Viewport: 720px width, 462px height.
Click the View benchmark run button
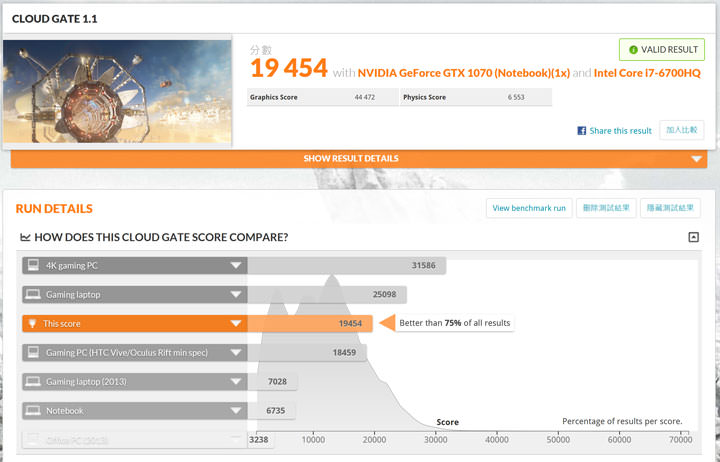[529, 208]
